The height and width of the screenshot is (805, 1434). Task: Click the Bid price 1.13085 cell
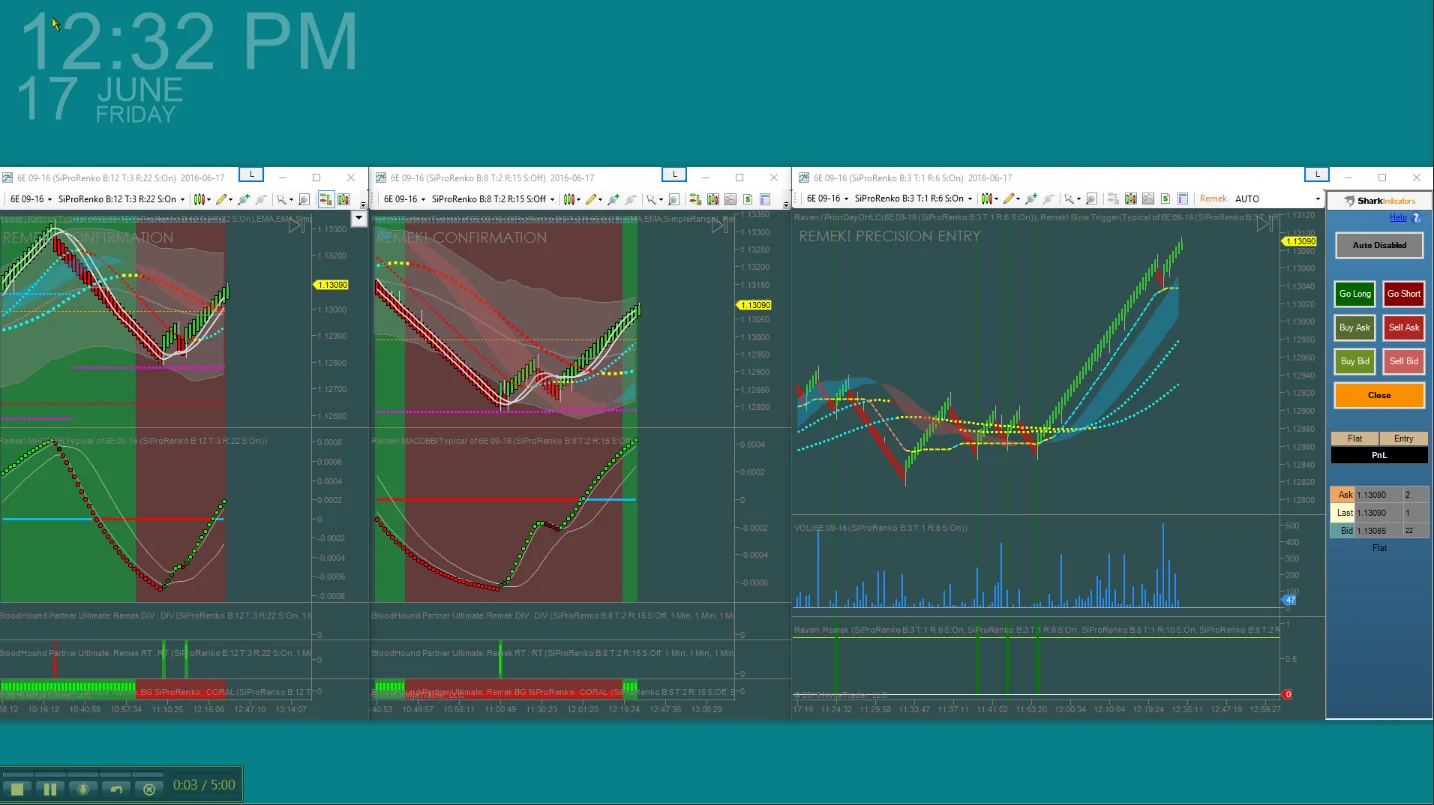point(1379,531)
